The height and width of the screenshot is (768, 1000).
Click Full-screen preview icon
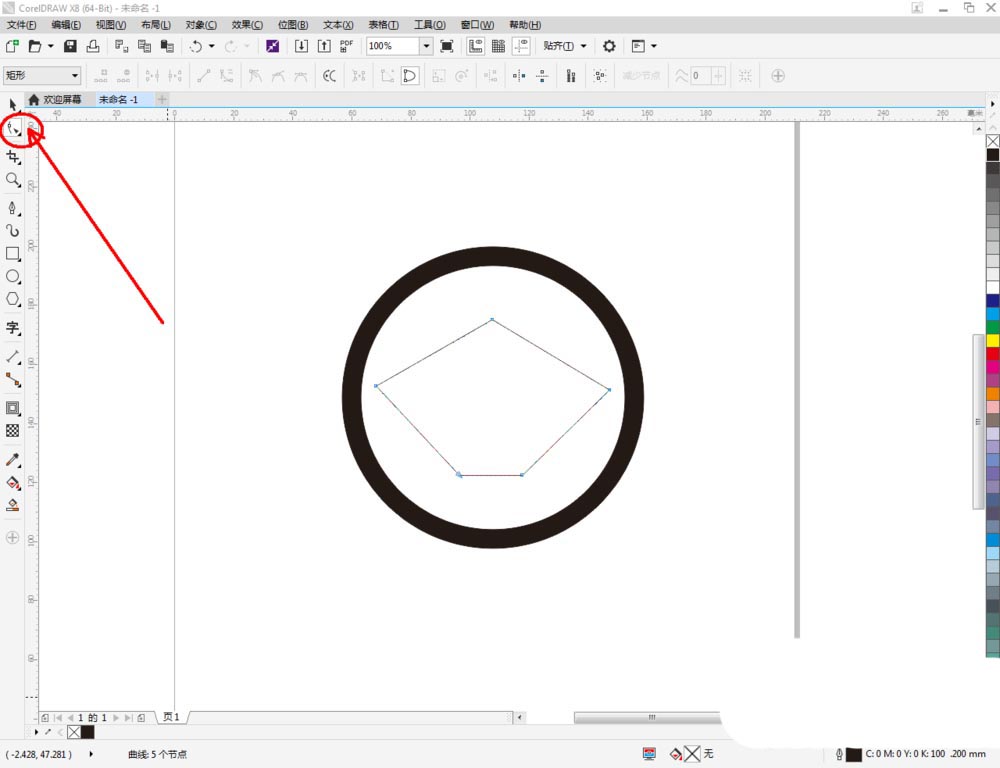point(447,46)
